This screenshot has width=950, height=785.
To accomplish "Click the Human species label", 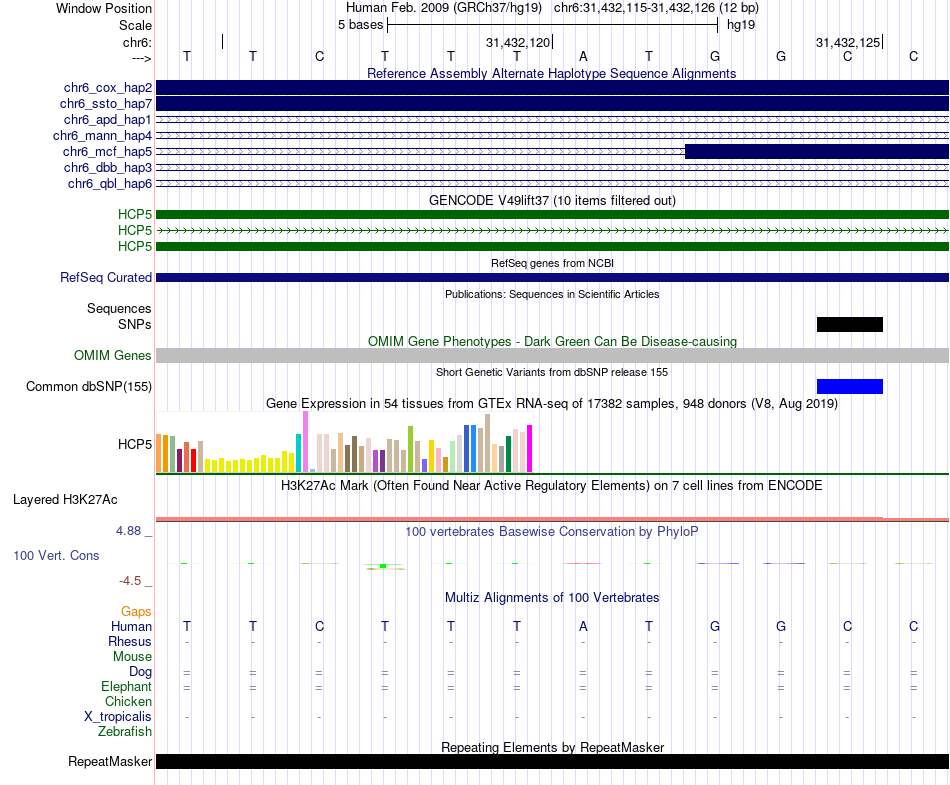I will pyautogui.click(x=131, y=626).
